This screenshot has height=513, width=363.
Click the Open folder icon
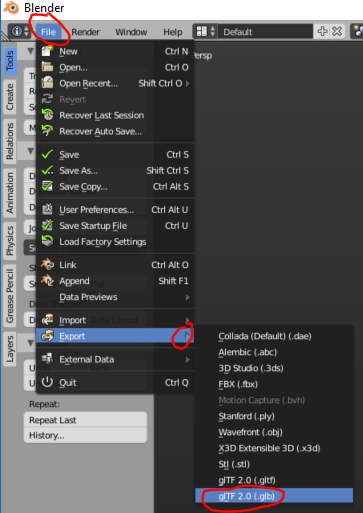[x=47, y=67]
